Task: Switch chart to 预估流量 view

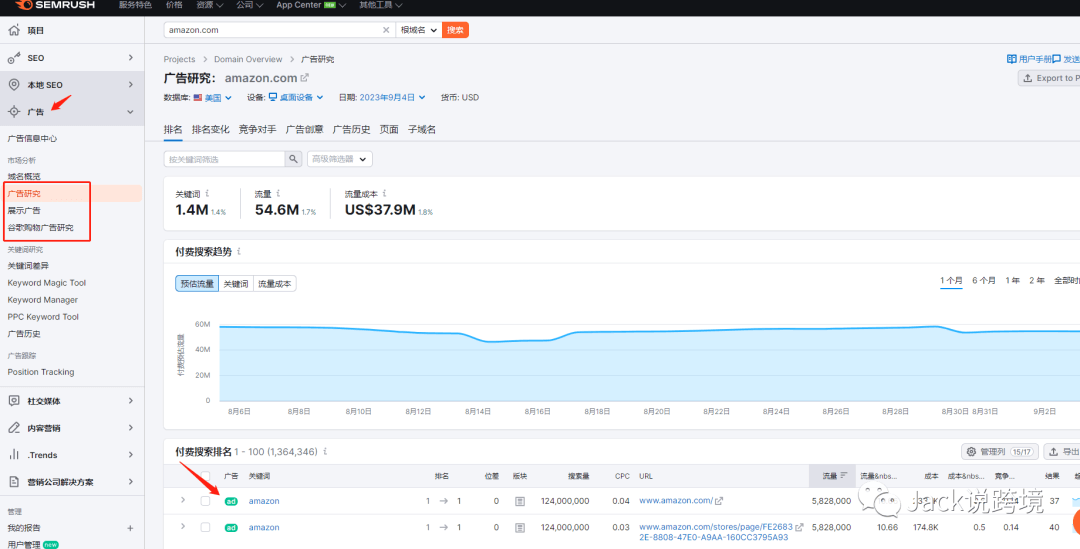Action: point(197,284)
